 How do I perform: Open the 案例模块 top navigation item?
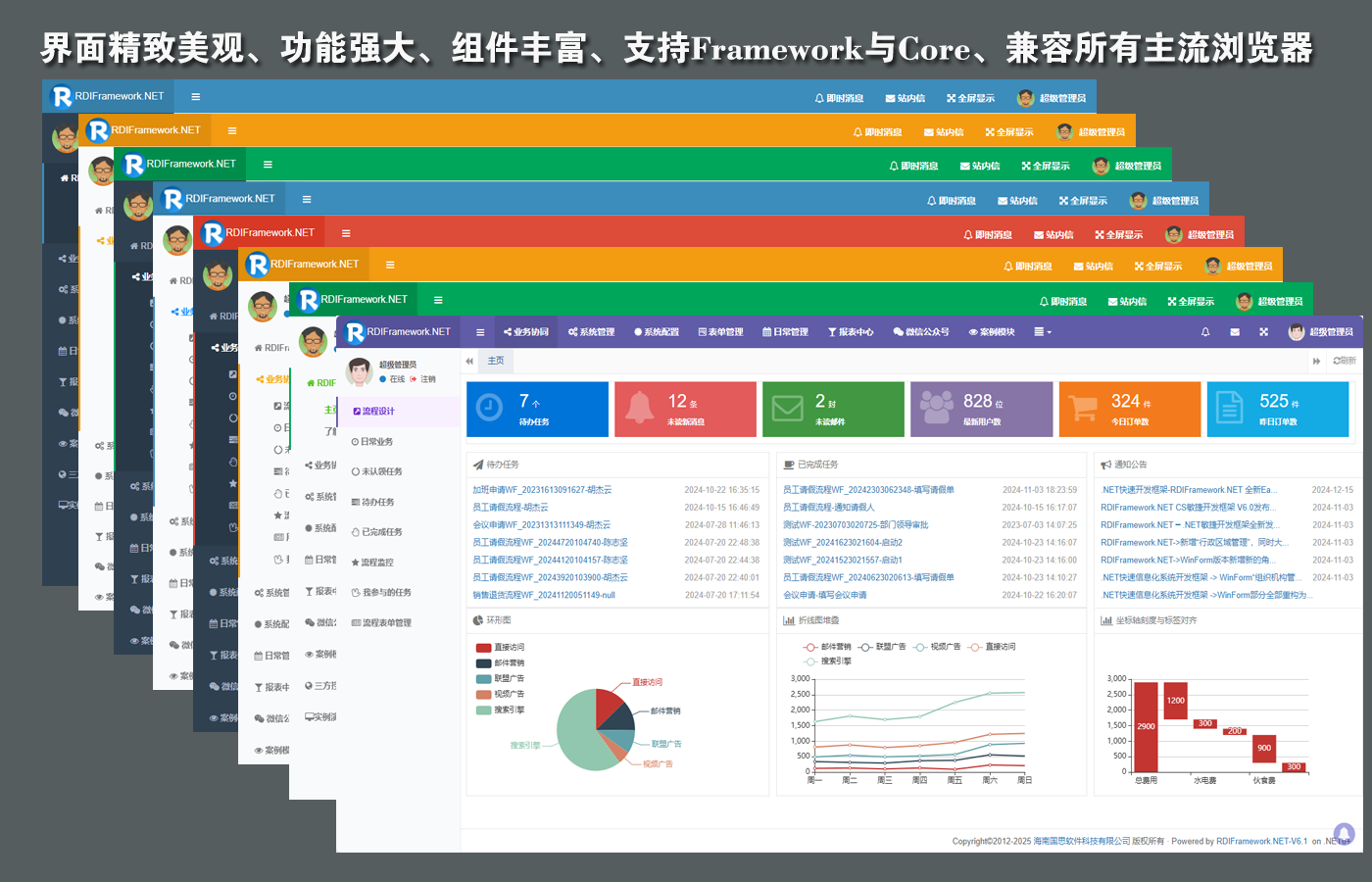point(992,332)
